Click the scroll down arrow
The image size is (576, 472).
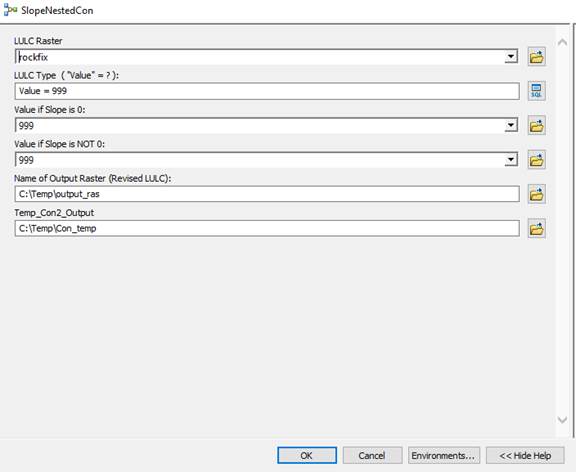coord(562,419)
